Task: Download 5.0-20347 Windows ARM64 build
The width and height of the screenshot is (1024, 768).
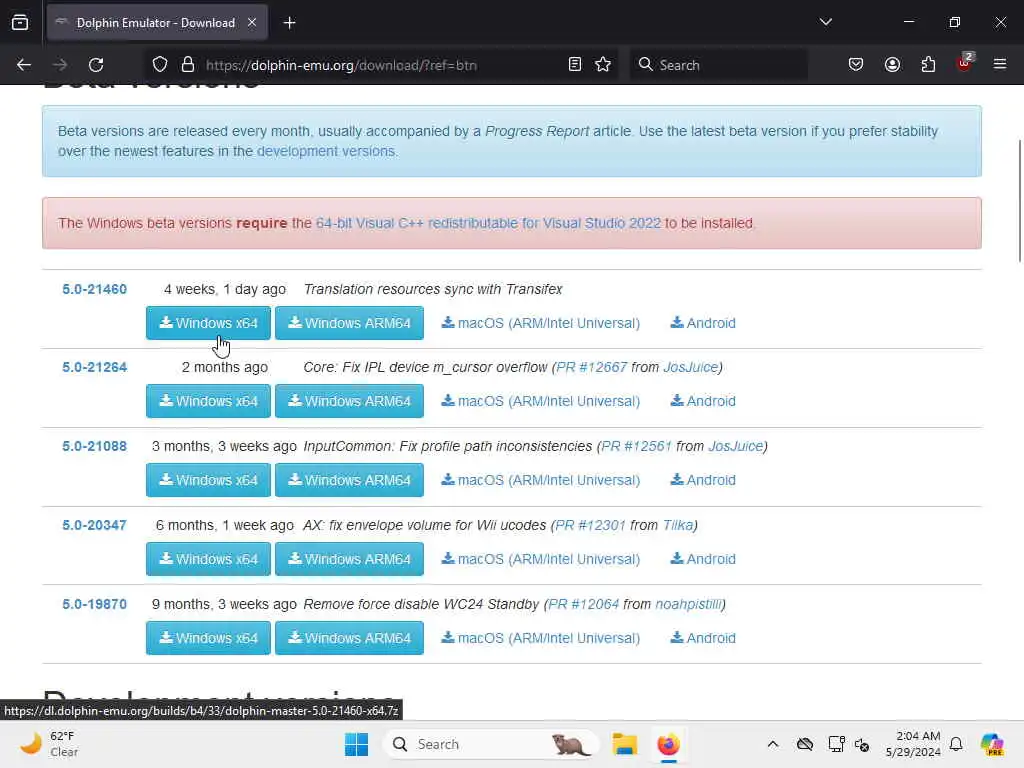Action: click(349, 559)
